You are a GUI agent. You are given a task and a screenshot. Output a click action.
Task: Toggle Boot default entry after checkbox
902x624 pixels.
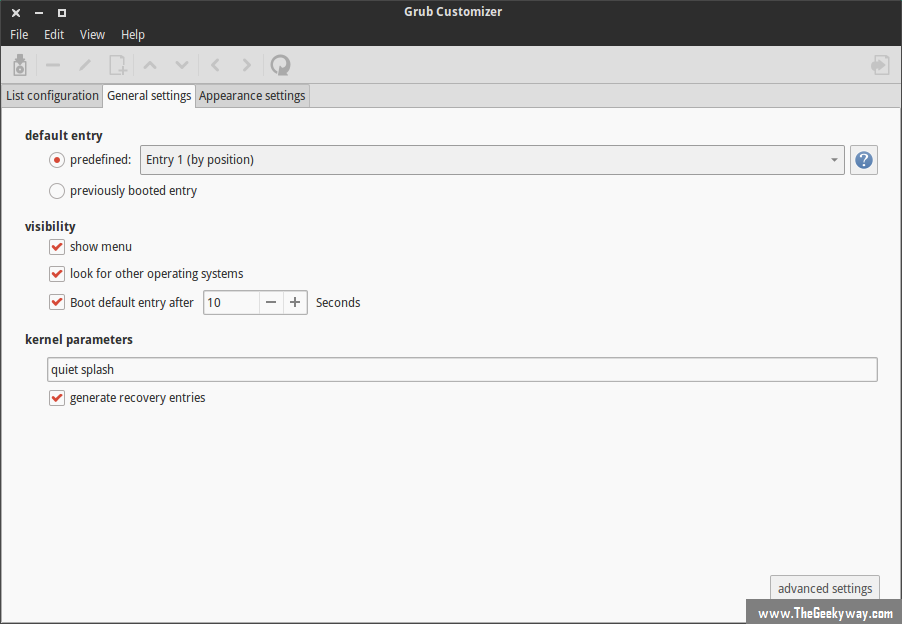tap(57, 302)
